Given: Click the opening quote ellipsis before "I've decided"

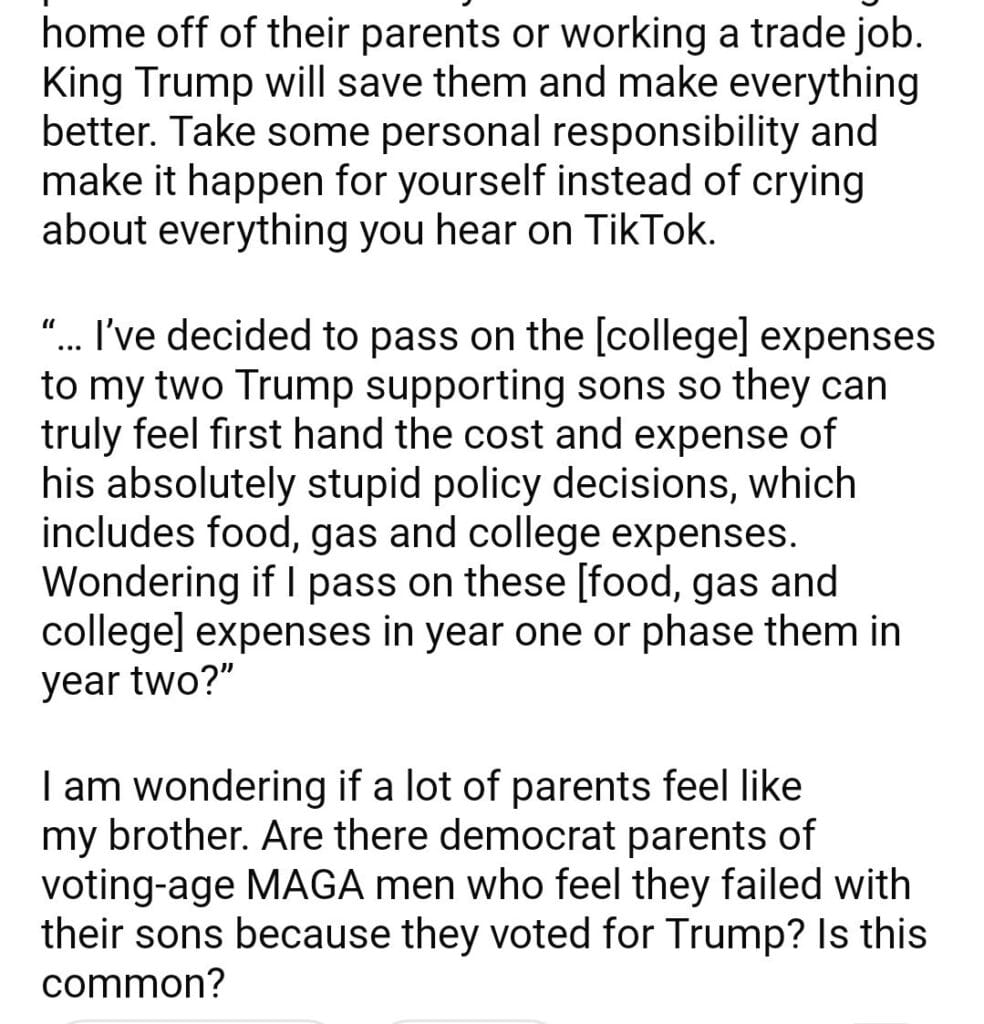Looking at the screenshot, I should click(x=61, y=340).
